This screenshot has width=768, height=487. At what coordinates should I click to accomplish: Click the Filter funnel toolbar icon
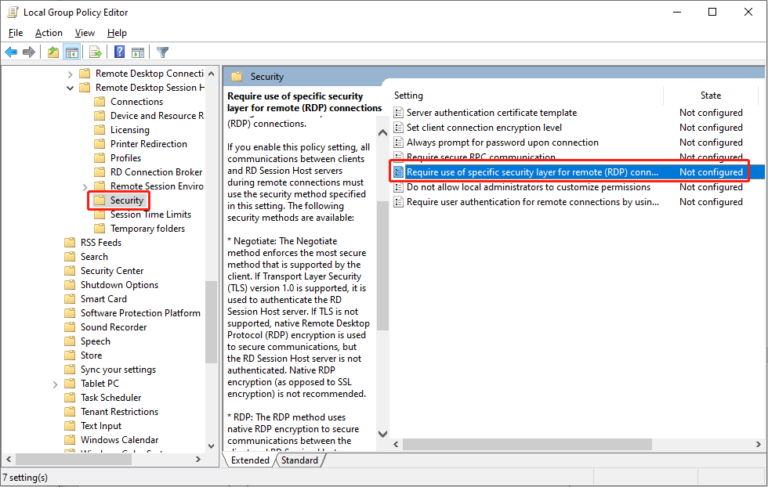click(163, 52)
